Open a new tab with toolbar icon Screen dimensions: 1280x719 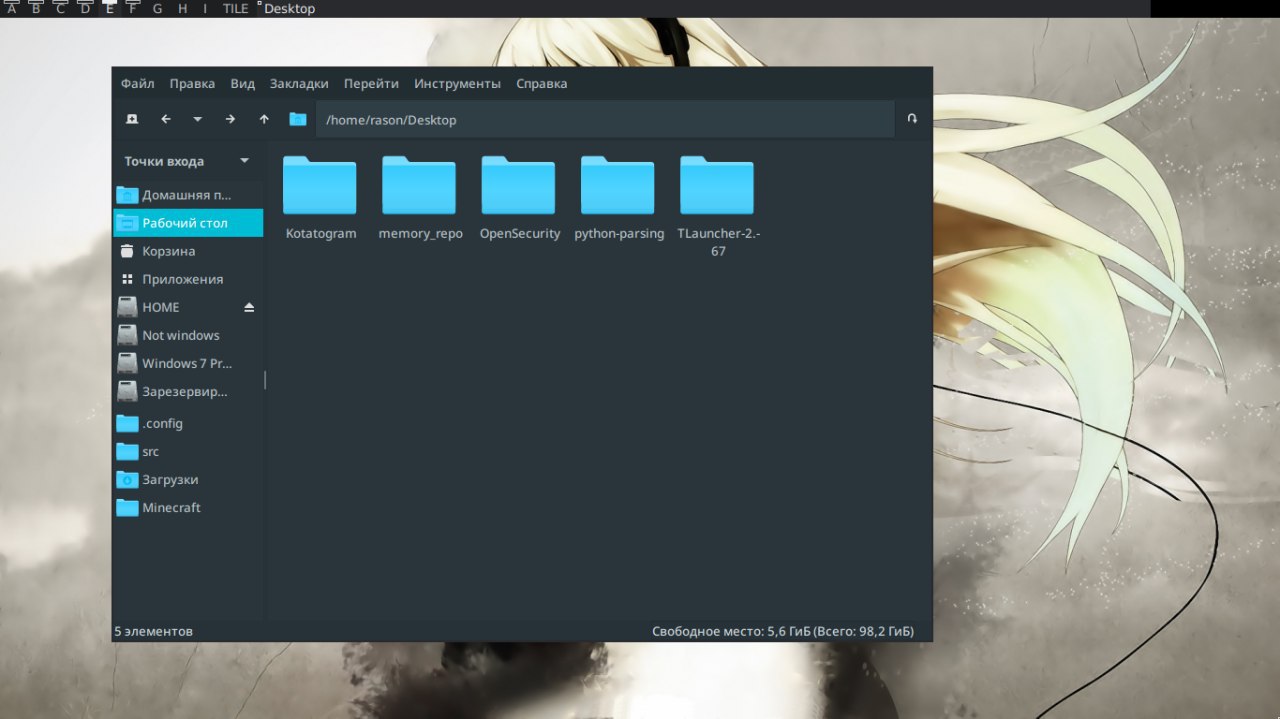click(132, 119)
